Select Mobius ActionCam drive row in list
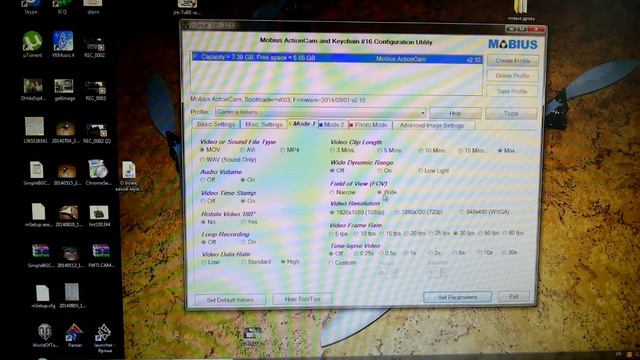Screen dimensions: 640x360 point(337,58)
